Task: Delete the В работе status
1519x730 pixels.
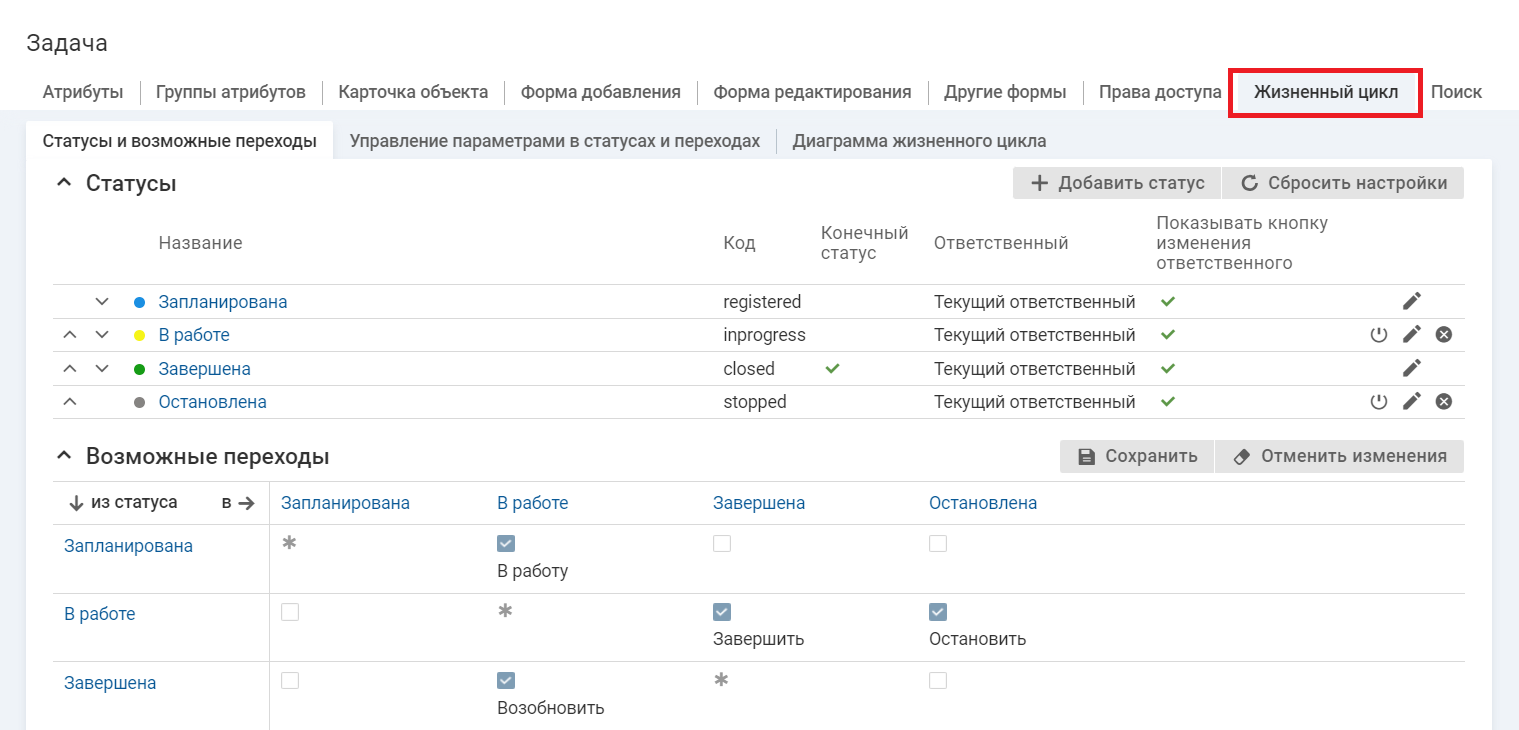Action: coord(1443,335)
